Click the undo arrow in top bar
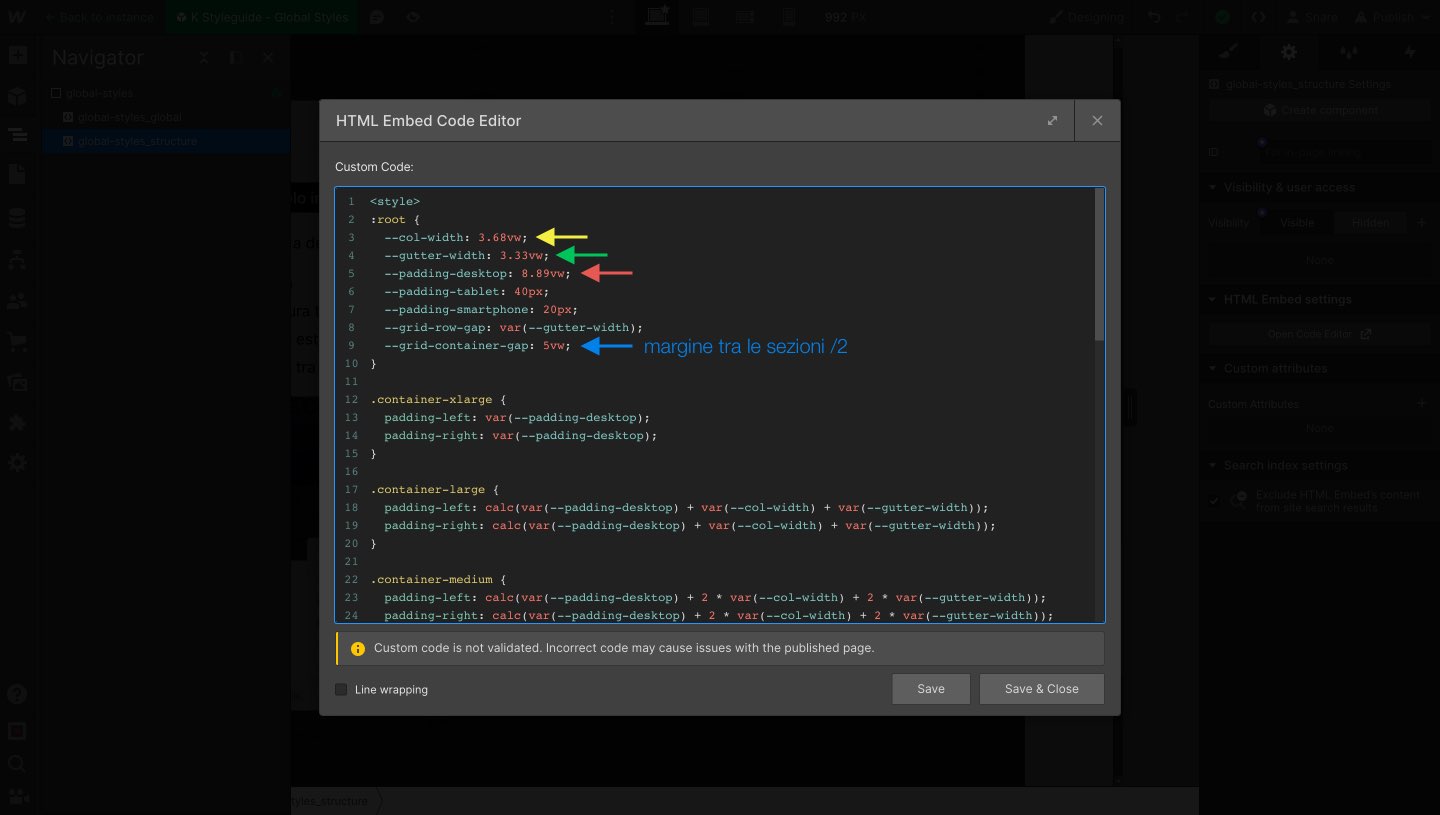 click(x=1155, y=17)
